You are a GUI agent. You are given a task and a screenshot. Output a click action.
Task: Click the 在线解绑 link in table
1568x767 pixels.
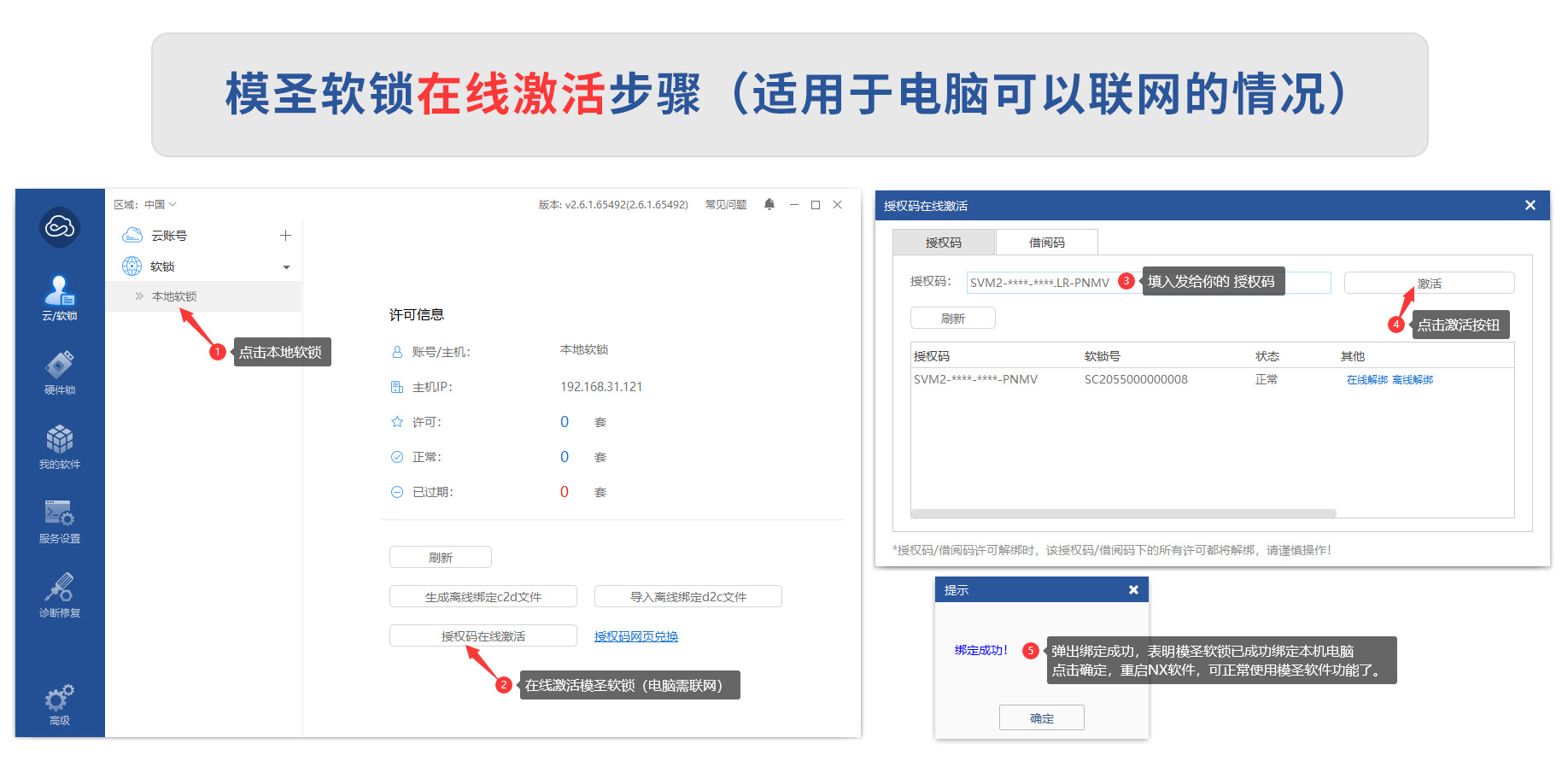tap(1366, 380)
